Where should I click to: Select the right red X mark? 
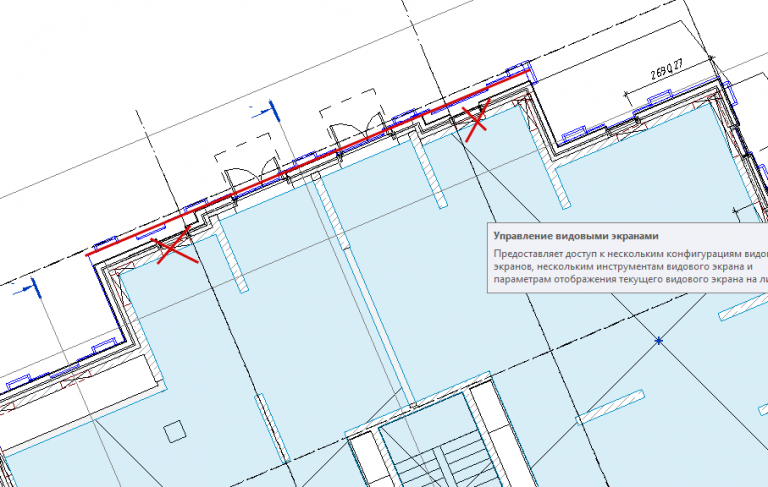476,121
